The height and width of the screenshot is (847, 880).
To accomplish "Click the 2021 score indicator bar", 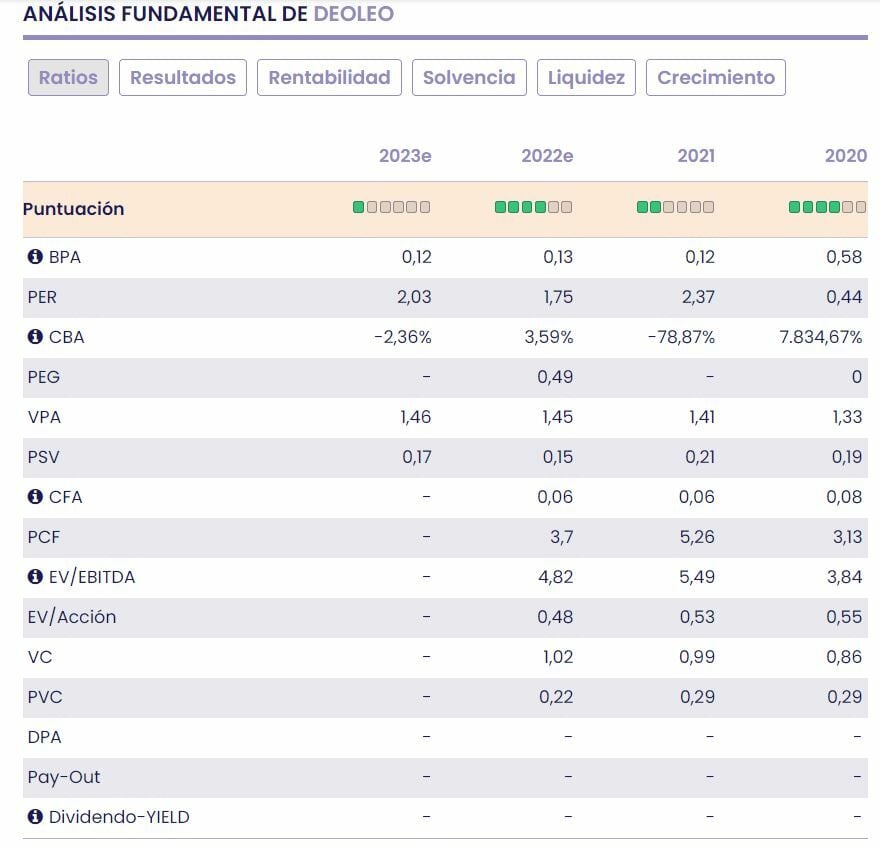I will point(676,207).
